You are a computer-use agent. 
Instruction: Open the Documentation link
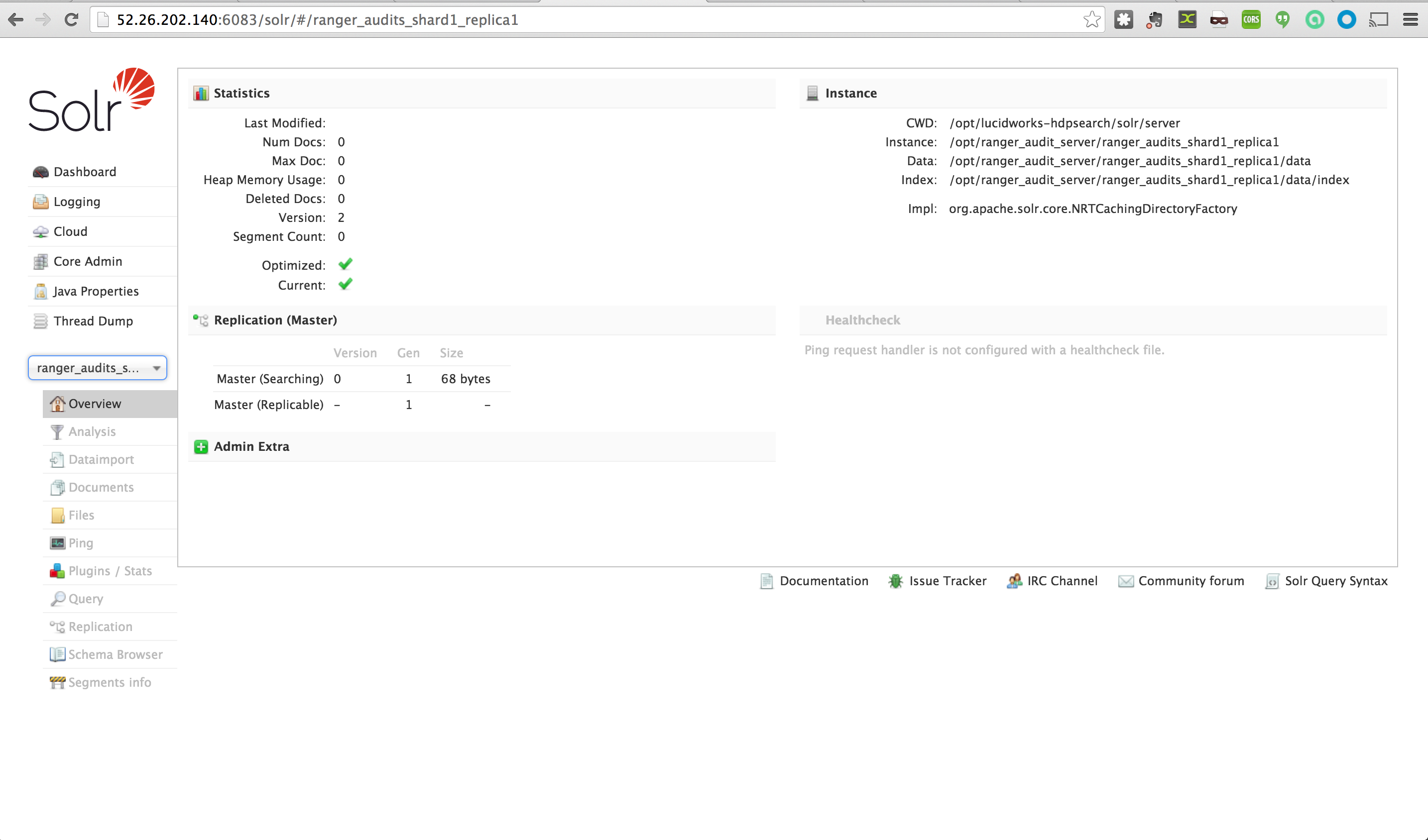(x=824, y=581)
